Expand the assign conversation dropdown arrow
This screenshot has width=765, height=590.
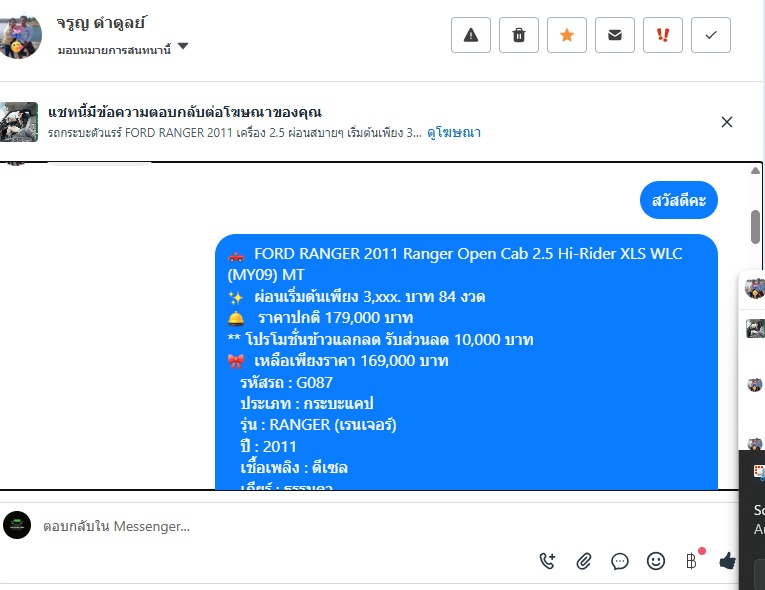183,46
